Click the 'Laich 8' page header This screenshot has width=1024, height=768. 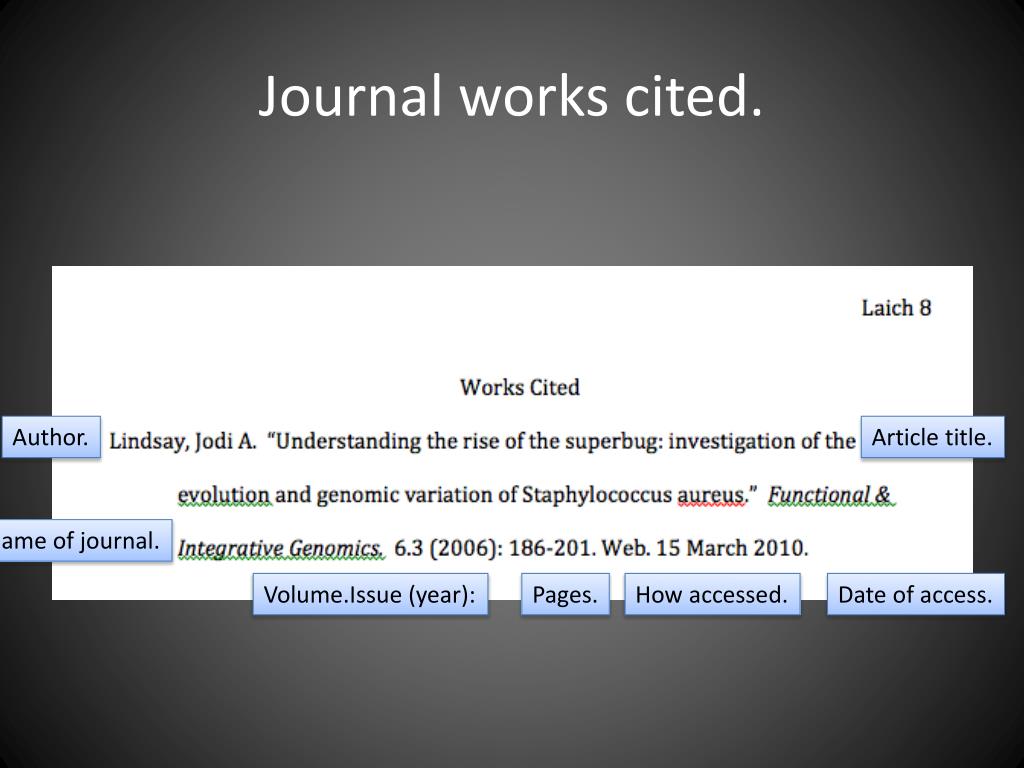coord(896,308)
